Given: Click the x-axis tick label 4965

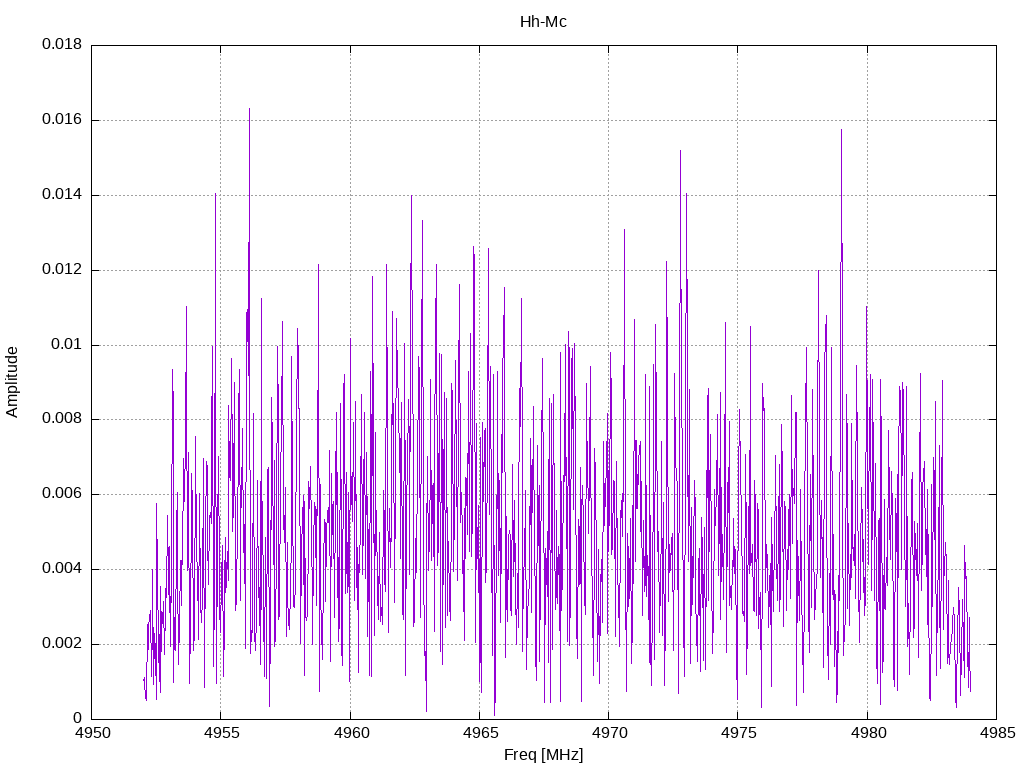Looking at the screenshot, I should (x=479, y=733).
